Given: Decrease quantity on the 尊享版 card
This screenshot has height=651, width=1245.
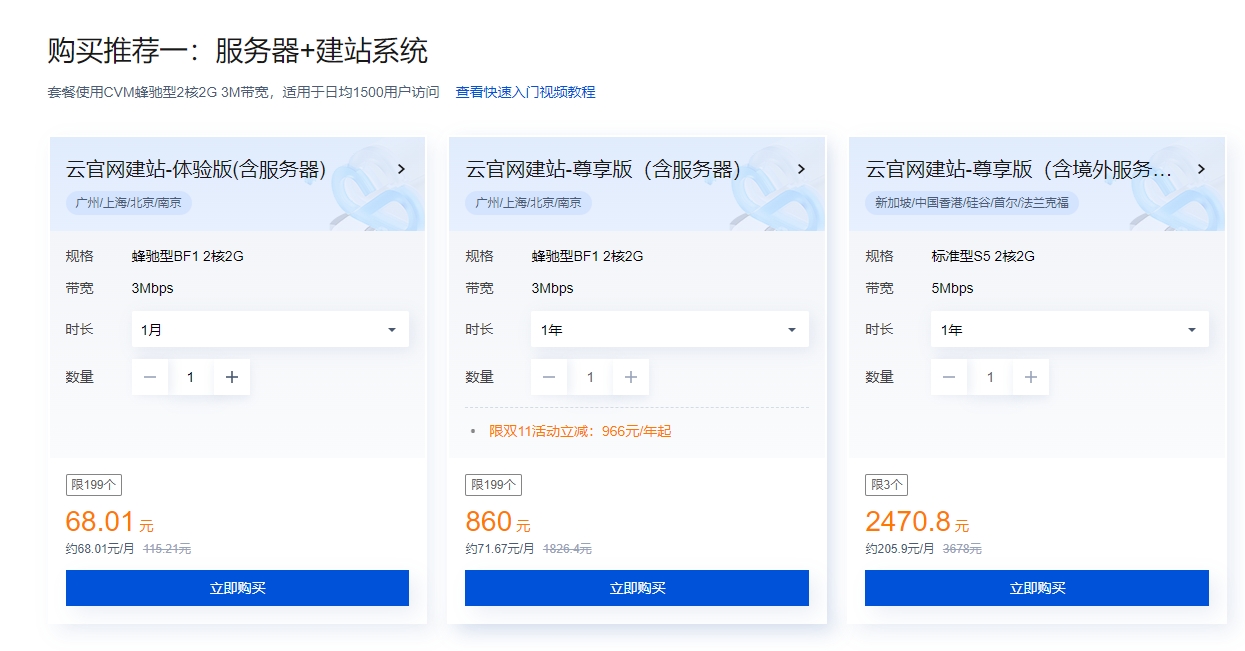Looking at the screenshot, I should (548, 377).
